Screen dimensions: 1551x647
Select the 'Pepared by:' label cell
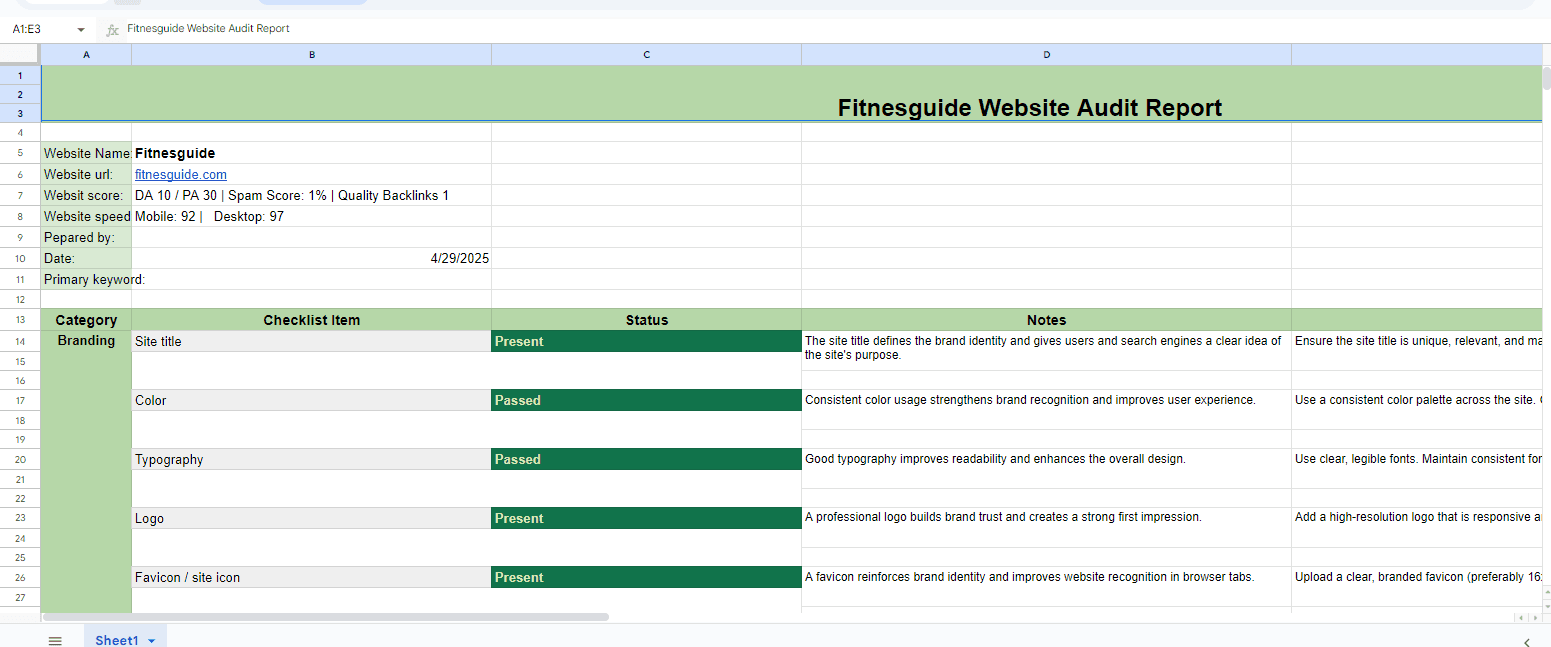[x=86, y=237]
